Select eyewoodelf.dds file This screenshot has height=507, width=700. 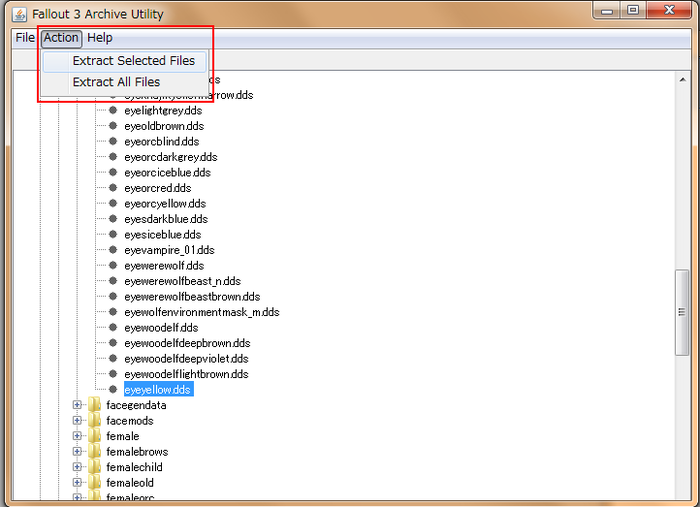[161, 328]
